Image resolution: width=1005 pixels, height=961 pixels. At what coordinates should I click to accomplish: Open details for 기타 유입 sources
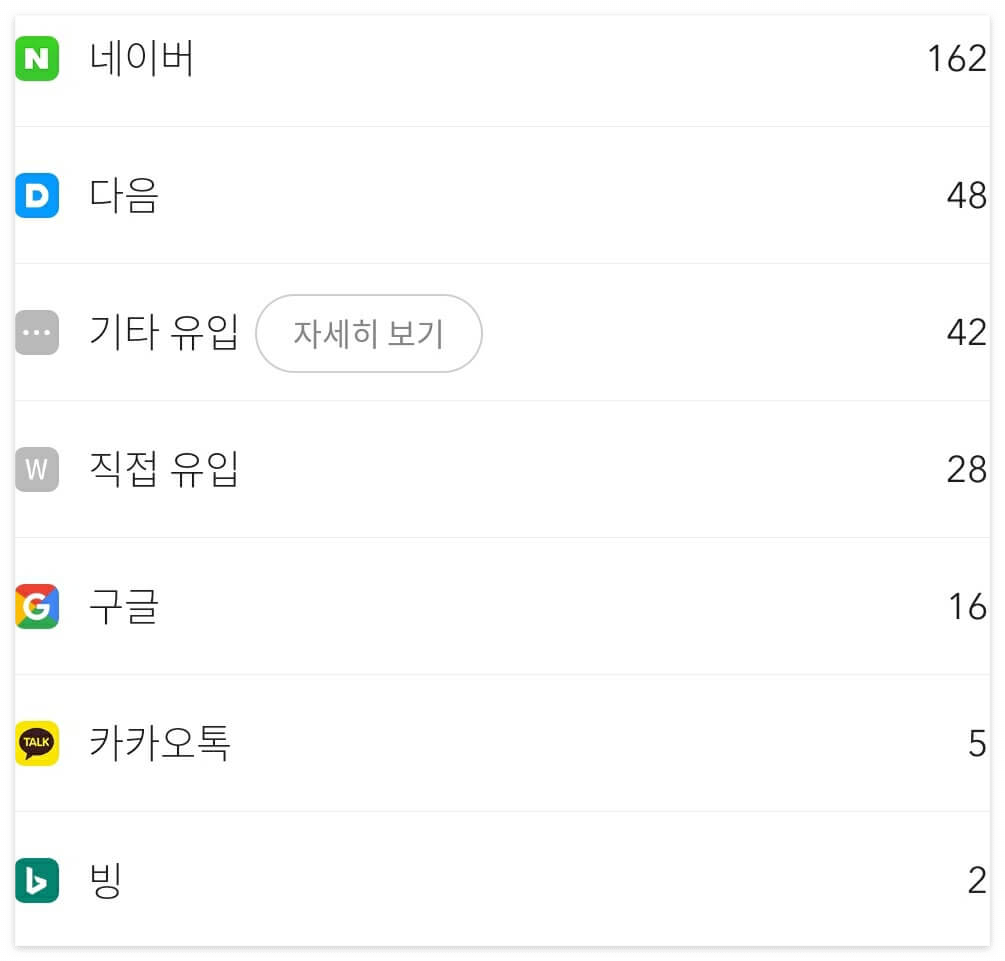click(368, 333)
